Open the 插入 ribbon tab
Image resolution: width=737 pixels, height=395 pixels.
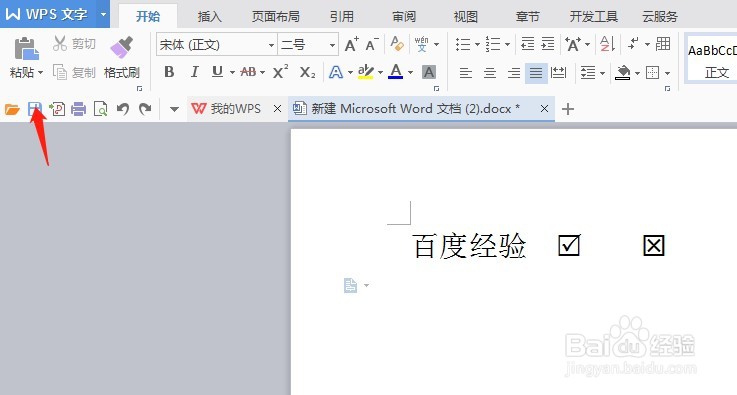210,16
